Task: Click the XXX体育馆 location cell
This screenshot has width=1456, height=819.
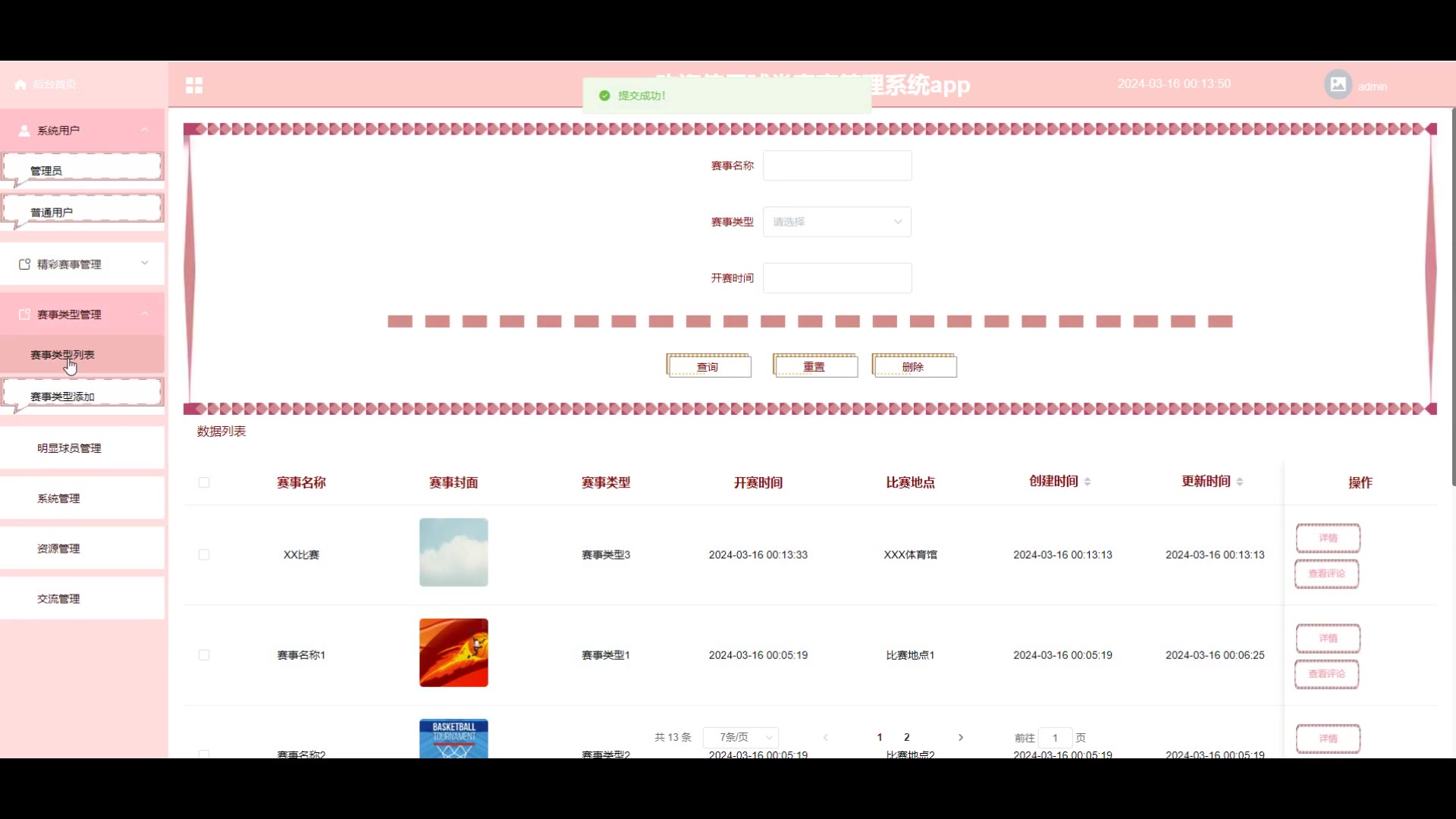Action: coord(910,554)
